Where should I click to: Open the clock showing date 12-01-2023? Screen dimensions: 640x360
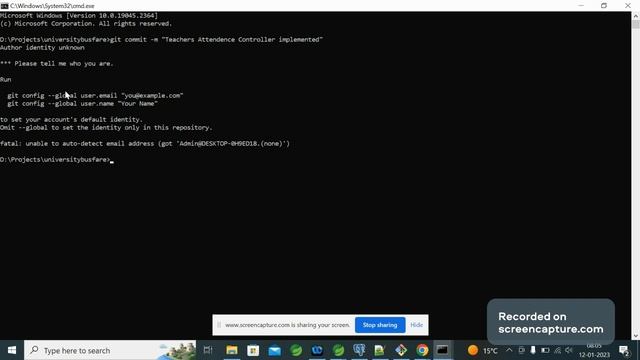coord(594,351)
